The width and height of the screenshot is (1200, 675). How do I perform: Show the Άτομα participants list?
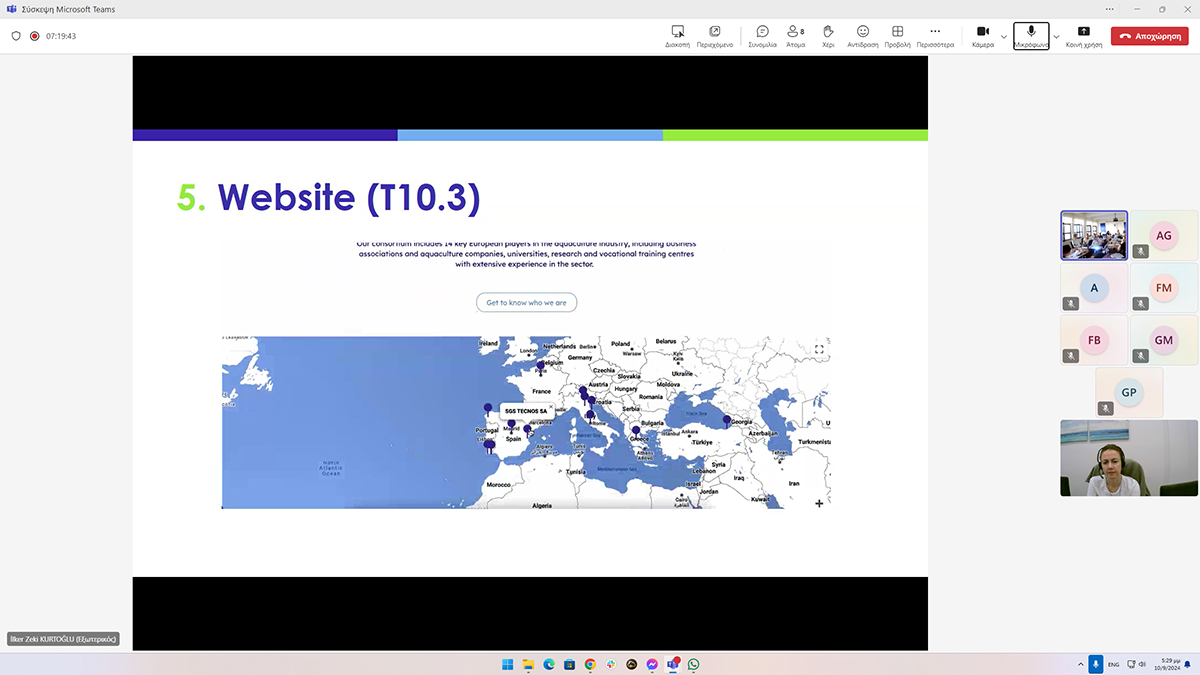796,36
